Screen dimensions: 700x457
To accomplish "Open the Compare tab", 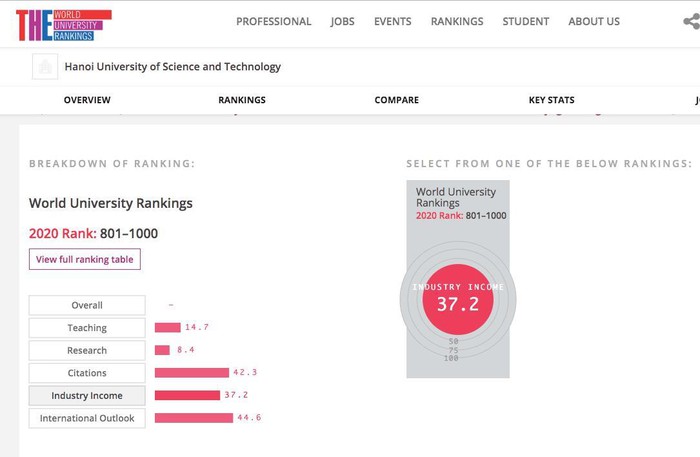I will tap(396, 100).
